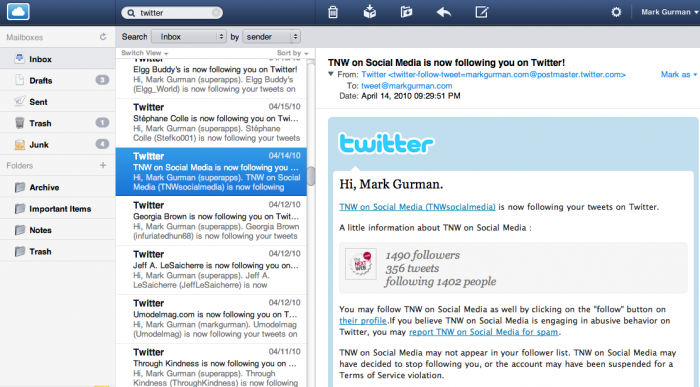Click the iCloud cloud logo button
The image size is (700, 387).
point(18,12)
